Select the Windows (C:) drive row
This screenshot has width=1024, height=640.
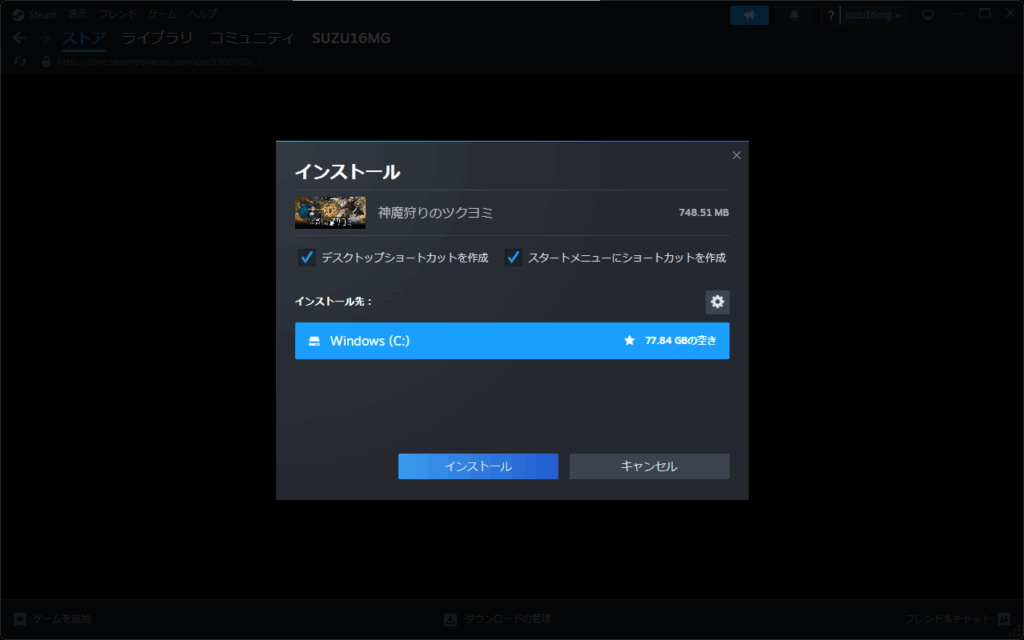512,340
